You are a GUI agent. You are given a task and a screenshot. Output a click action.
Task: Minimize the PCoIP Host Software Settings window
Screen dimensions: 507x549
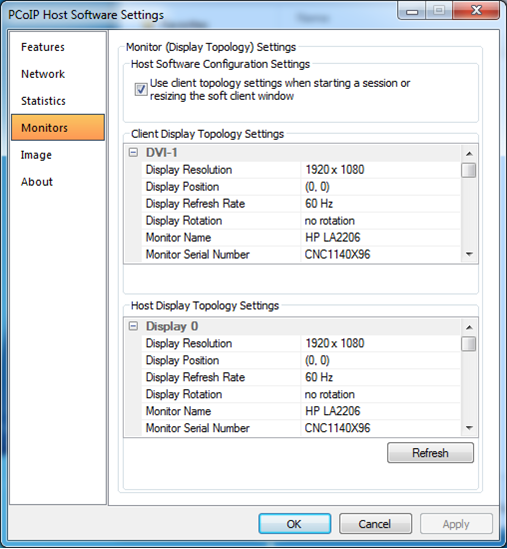412,11
